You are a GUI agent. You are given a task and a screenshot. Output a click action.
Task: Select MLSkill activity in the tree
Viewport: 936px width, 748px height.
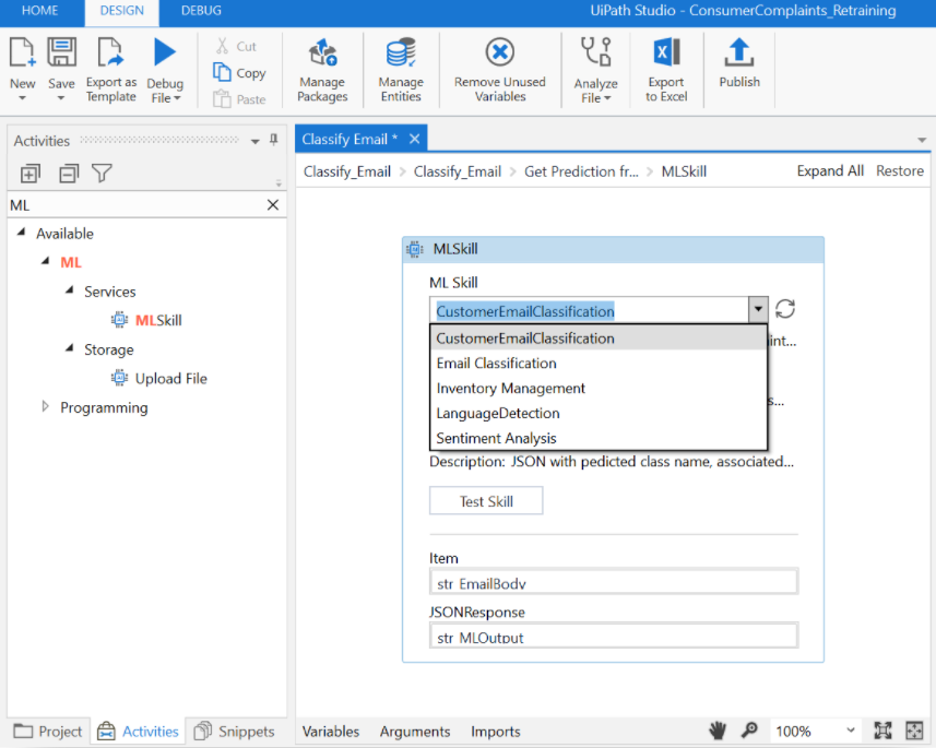[147, 320]
